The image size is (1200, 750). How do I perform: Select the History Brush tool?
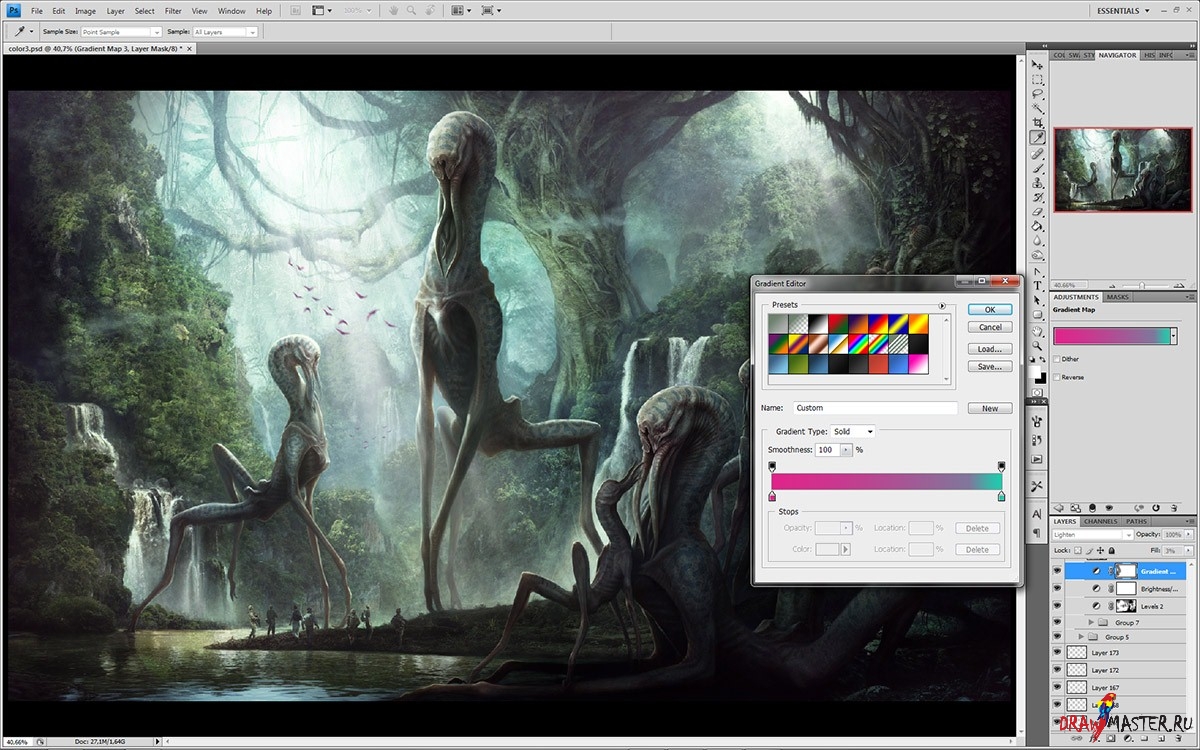point(1037,198)
